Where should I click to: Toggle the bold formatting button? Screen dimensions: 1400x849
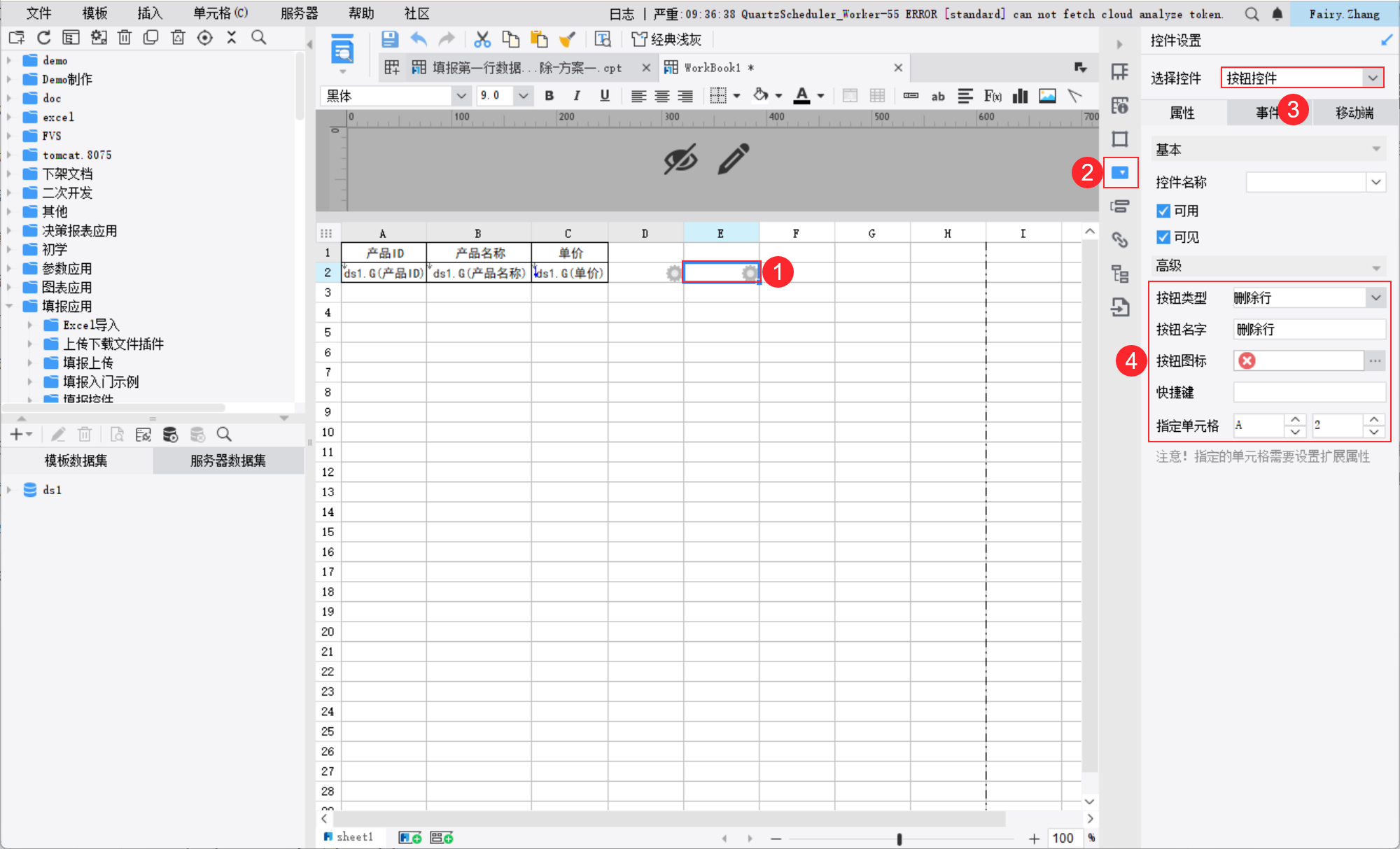(x=549, y=96)
